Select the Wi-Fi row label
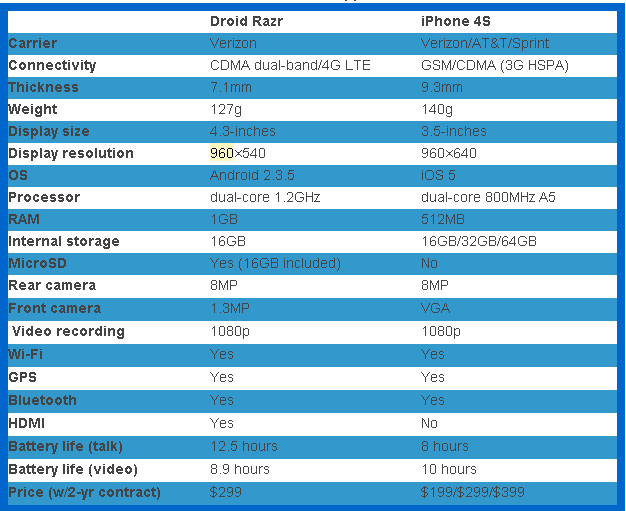Viewport: 626px width, 511px height. tap(26, 354)
